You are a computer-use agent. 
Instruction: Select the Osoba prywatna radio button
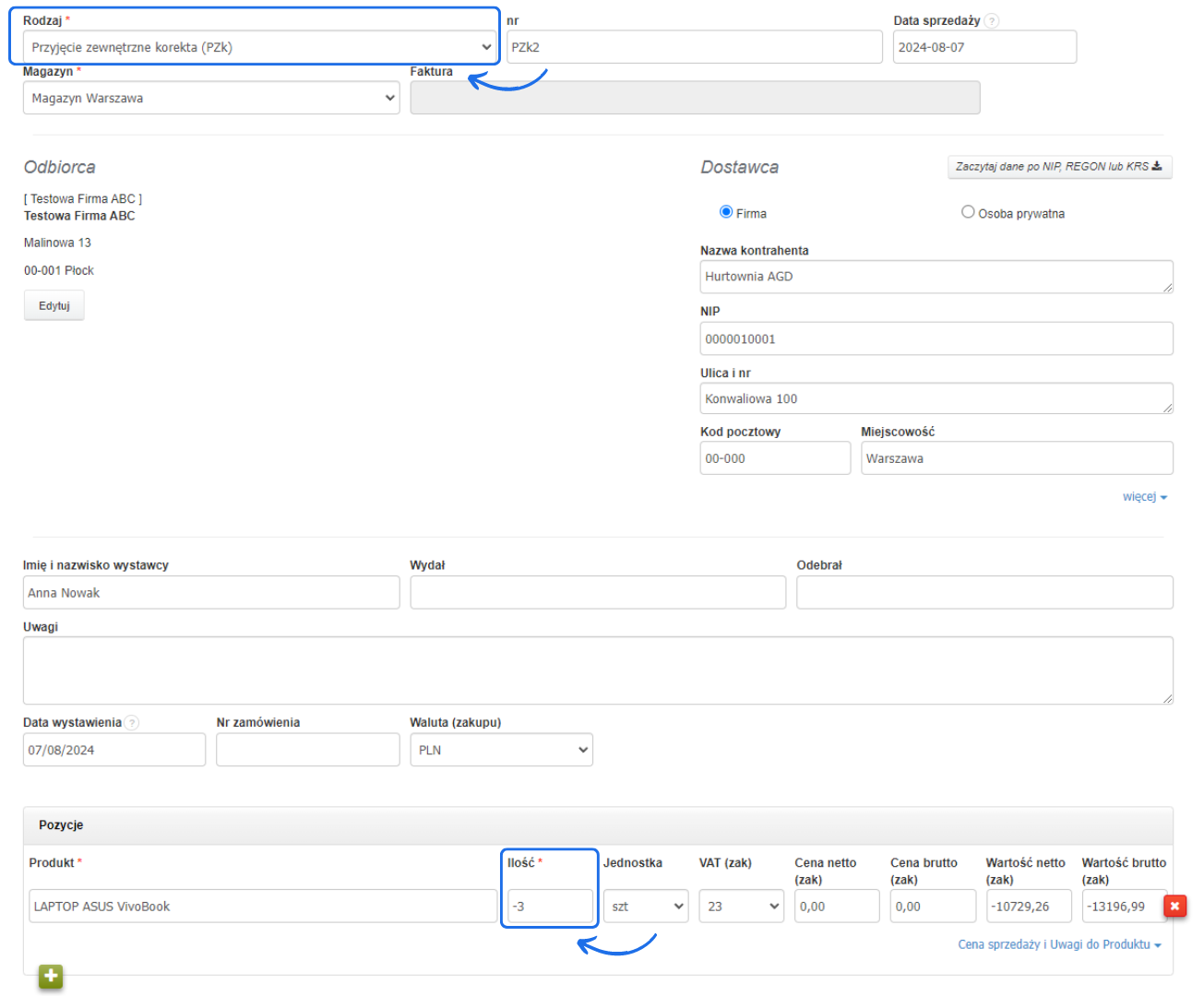[968, 212]
